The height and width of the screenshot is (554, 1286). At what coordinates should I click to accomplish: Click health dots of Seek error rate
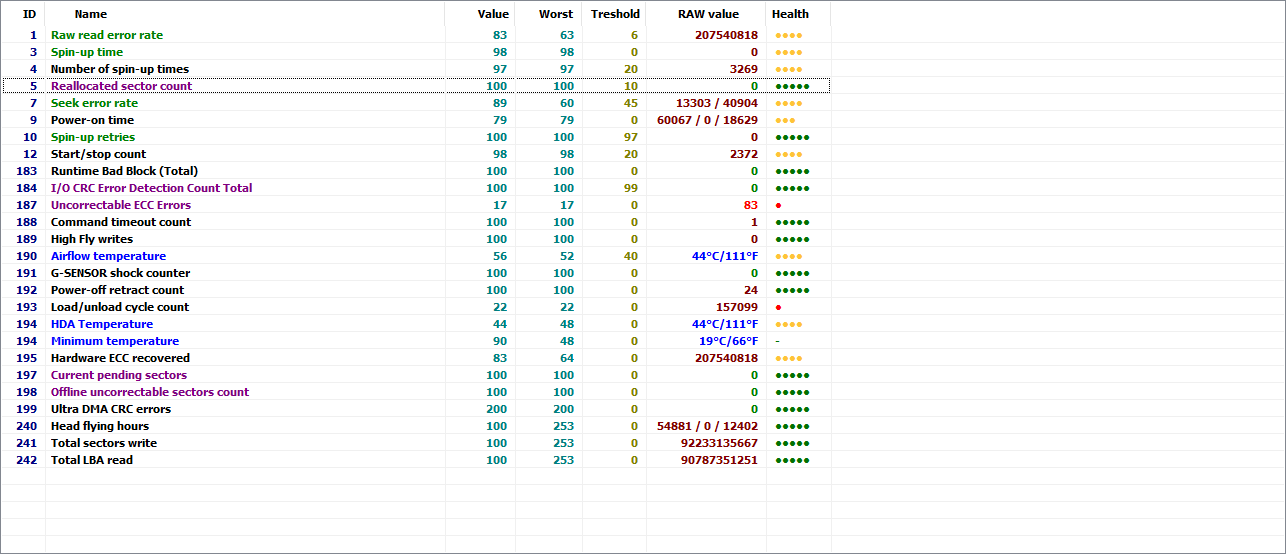(x=789, y=103)
